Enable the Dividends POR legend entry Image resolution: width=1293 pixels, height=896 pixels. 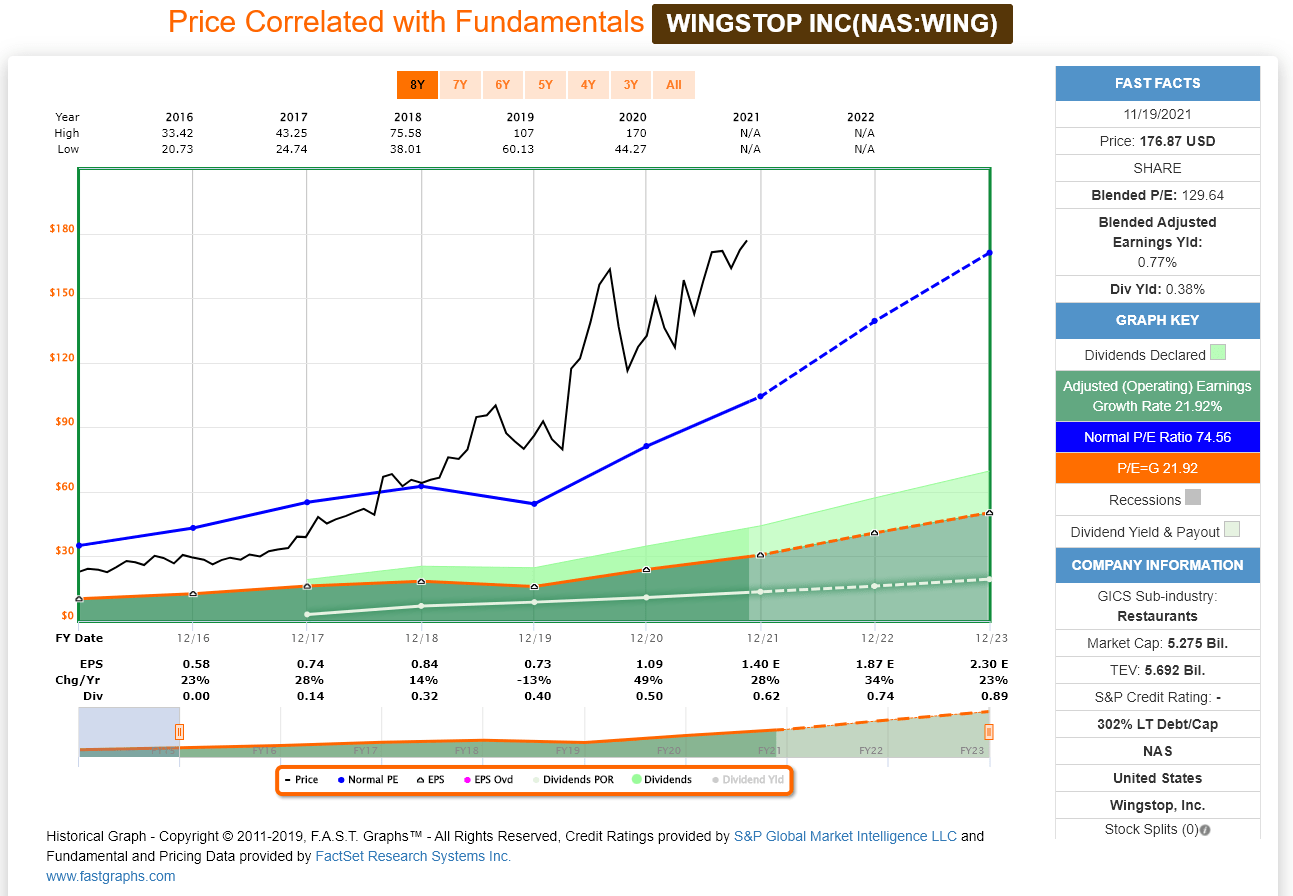click(x=572, y=780)
